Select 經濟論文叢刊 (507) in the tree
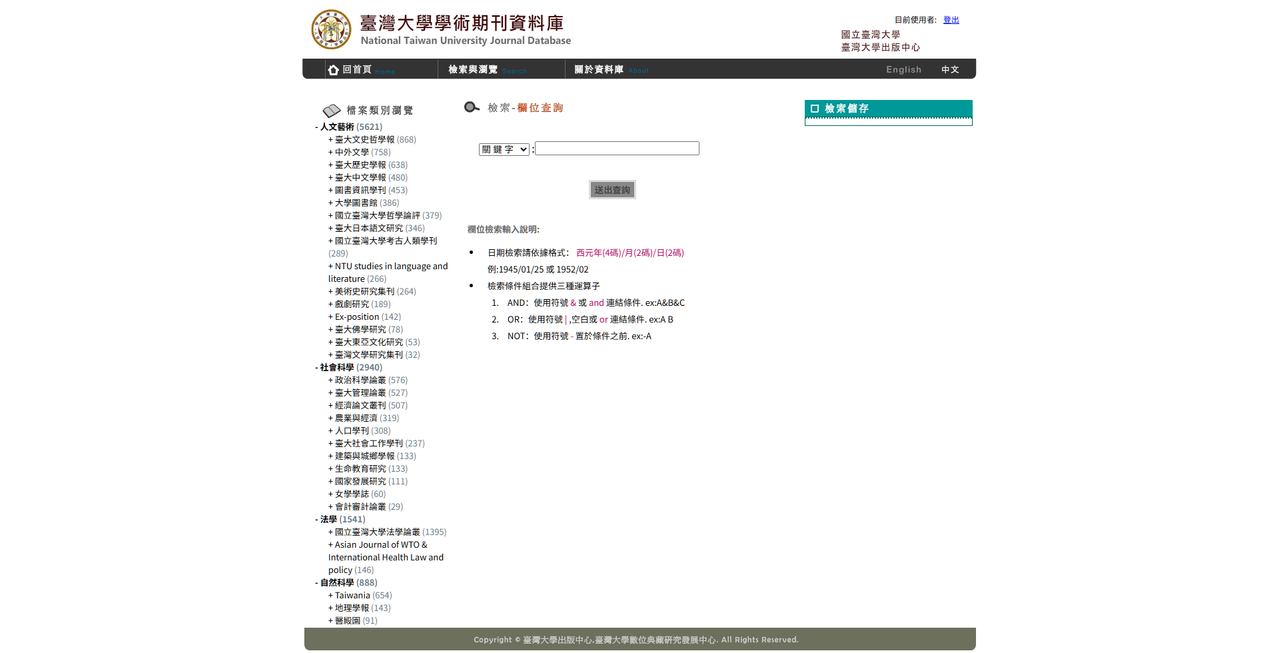 pyautogui.click(x=368, y=405)
